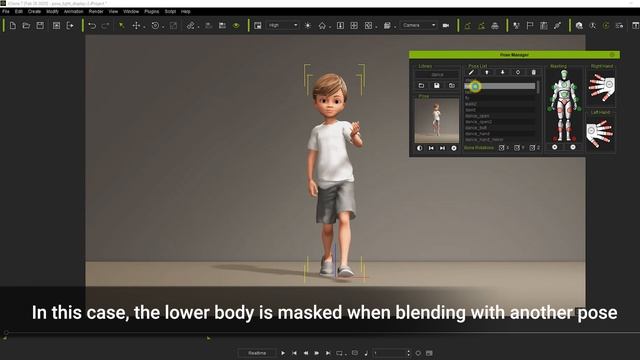
Task: Click left round button below Masking figure
Action: pos(555,147)
